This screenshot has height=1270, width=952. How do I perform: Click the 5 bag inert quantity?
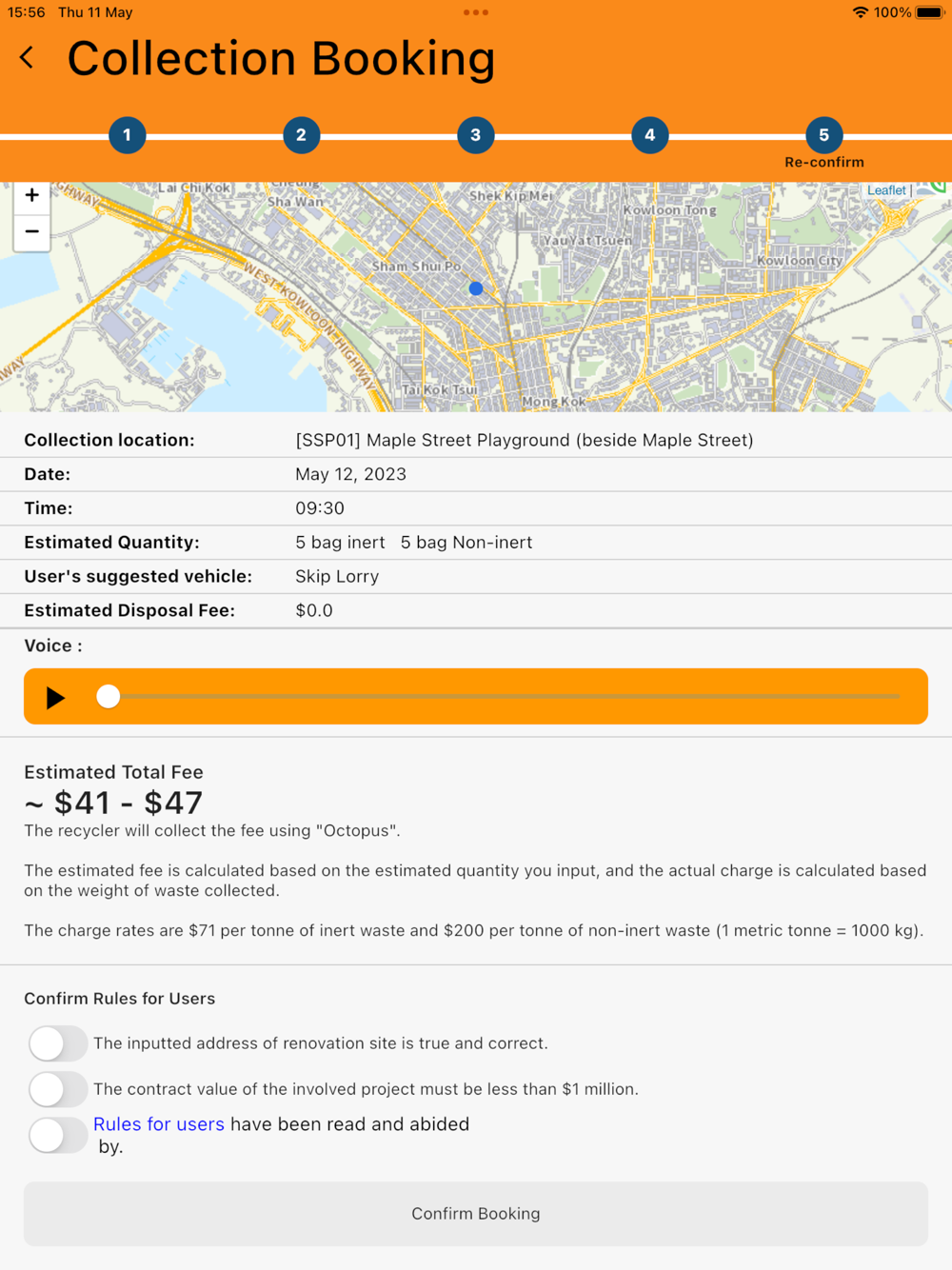pos(340,543)
